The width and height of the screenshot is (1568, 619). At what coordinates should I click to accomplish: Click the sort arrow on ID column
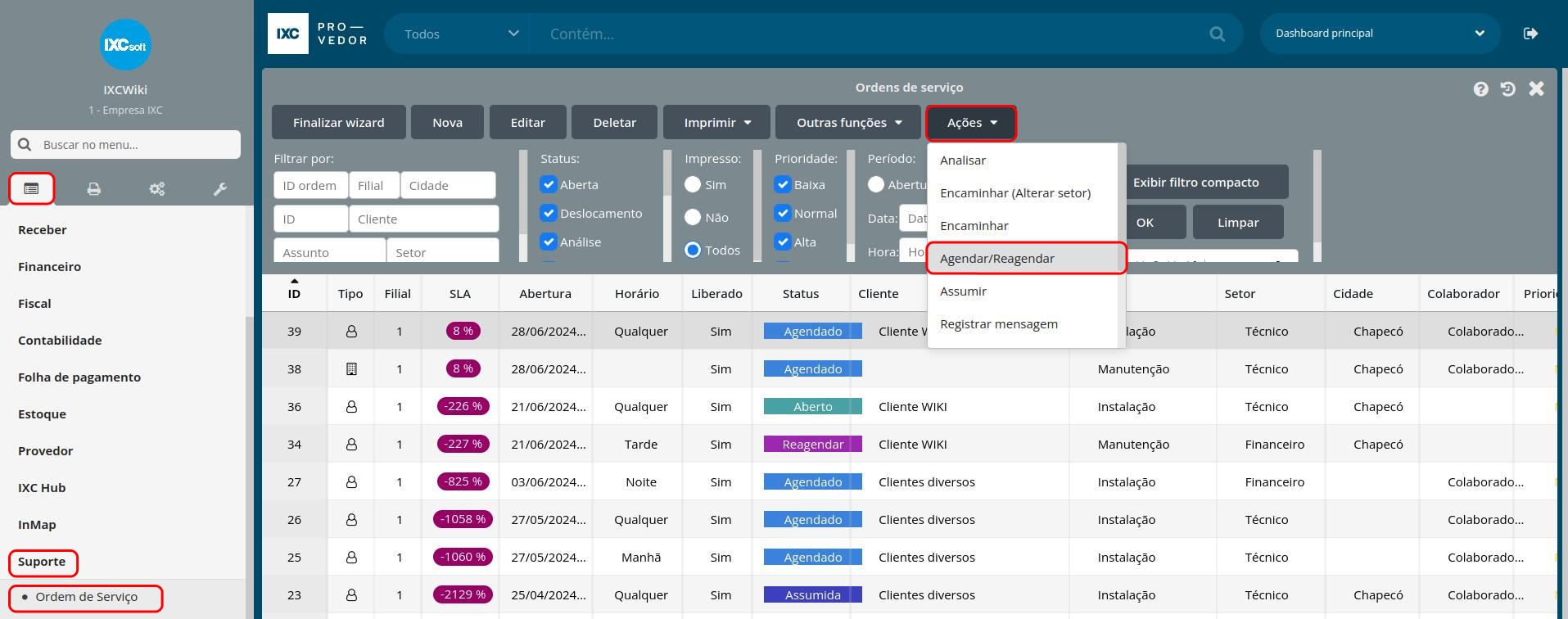(x=295, y=281)
